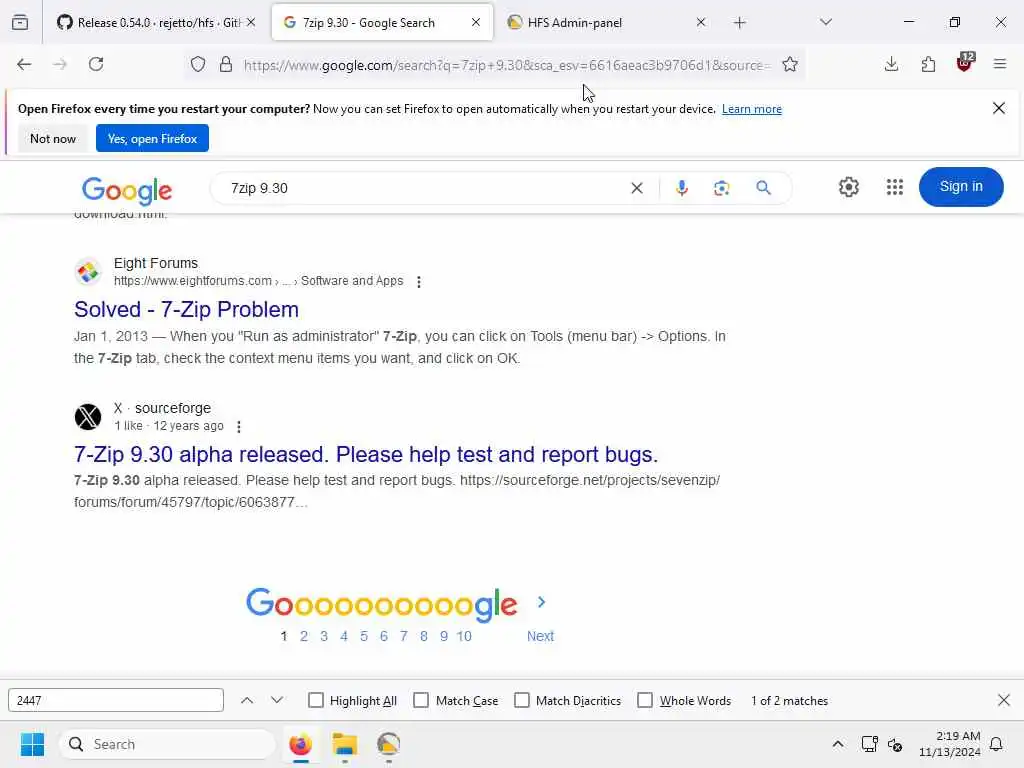Open HFS app in taskbar
Screen dimensions: 1024x768
[389, 744]
